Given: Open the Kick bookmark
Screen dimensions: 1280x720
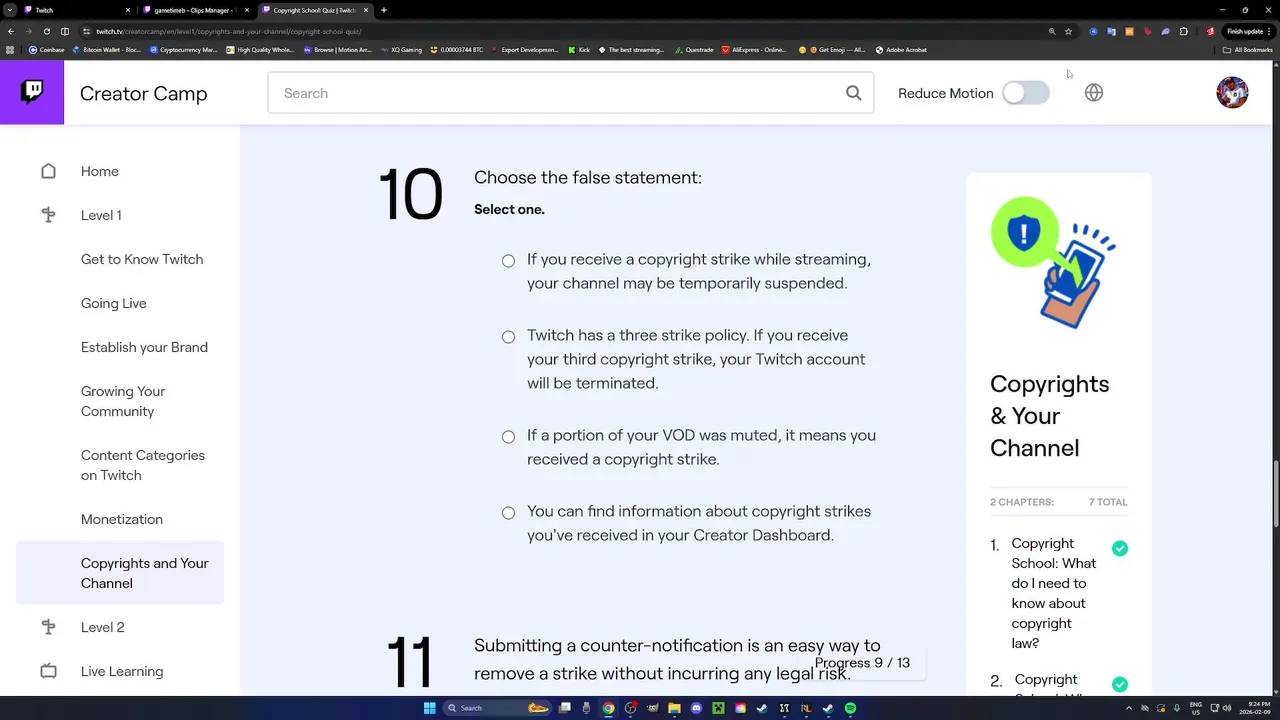Looking at the screenshot, I should point(579,49).
